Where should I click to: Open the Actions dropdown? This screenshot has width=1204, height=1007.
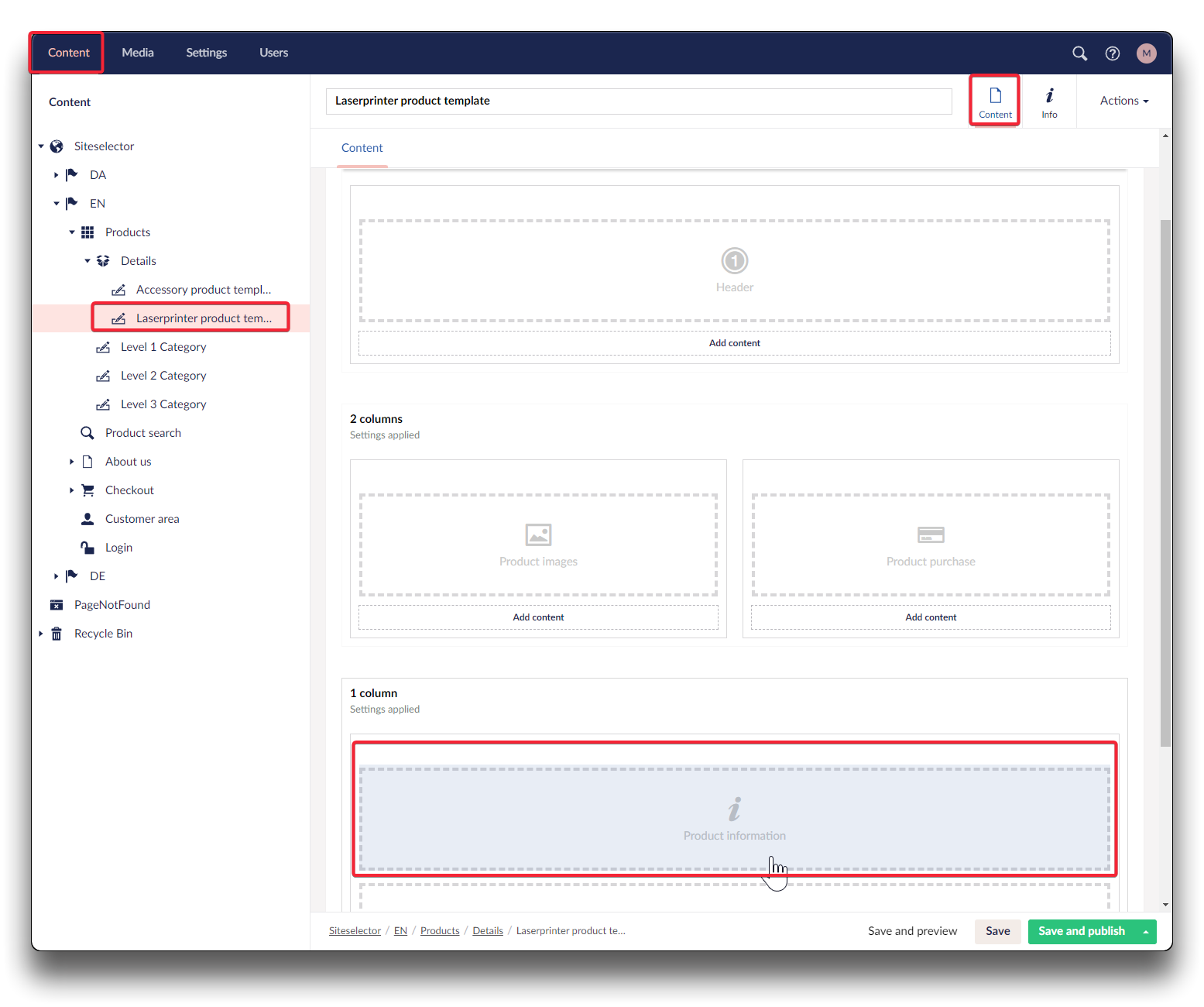tap(1123, 101)
